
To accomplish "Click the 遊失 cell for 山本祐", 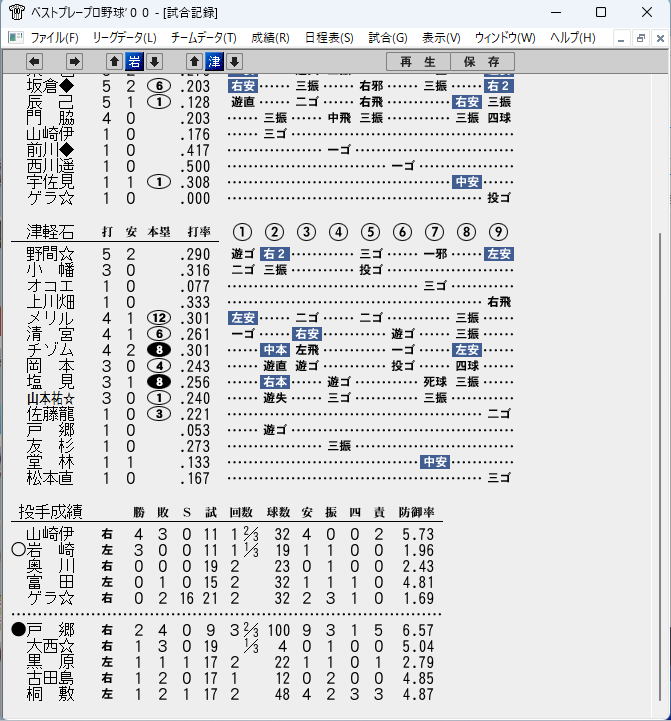I will click(x=275, y=398).
